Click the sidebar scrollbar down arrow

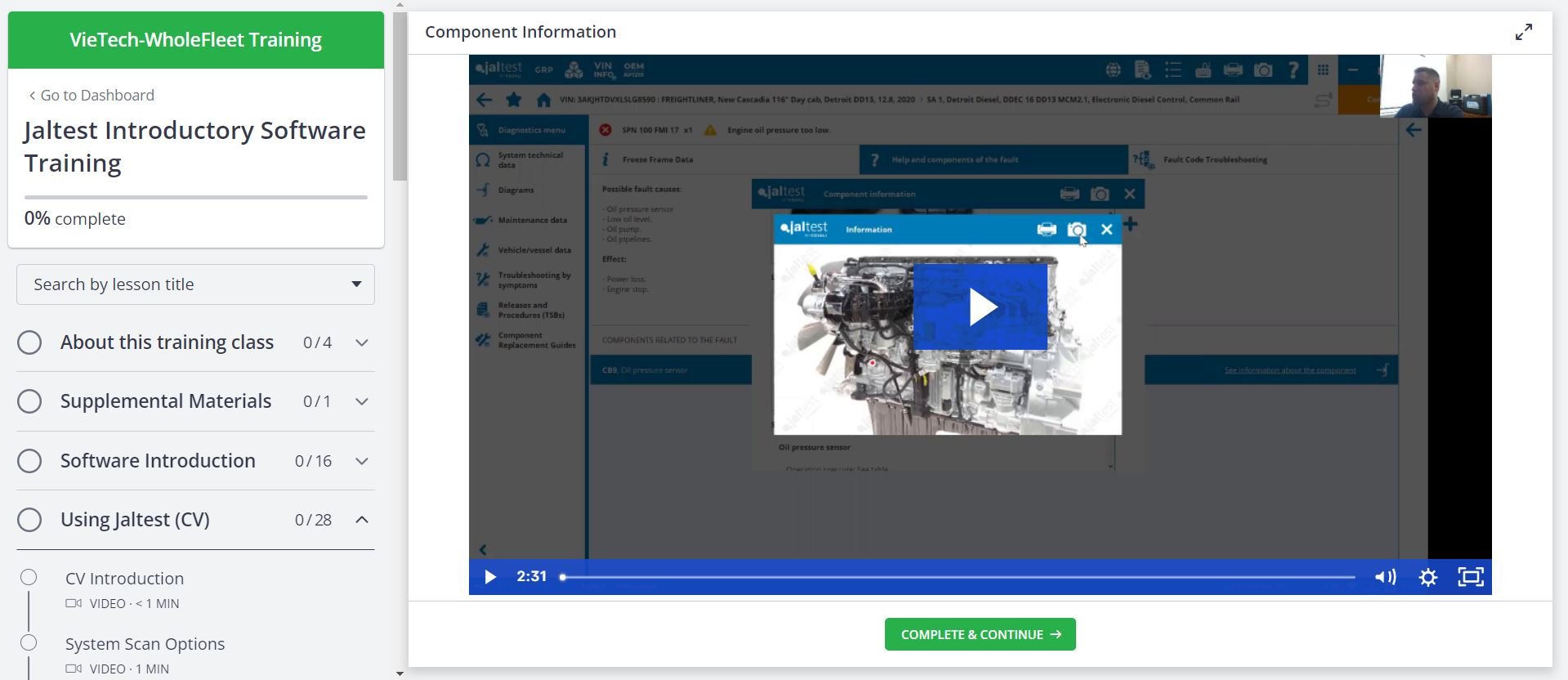click(x=400, y=673)
